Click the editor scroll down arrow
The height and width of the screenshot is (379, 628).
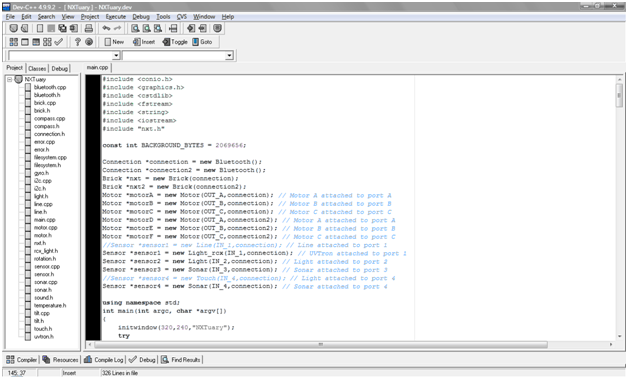tap(619, 337)
